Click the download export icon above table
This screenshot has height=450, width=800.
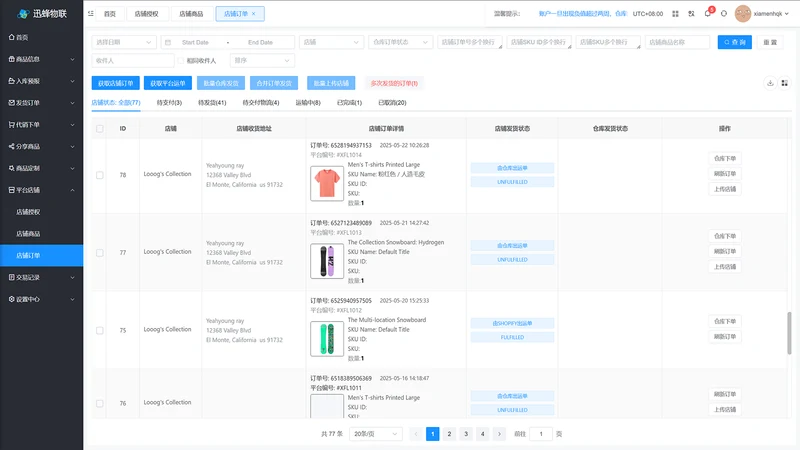(x=770, y=83)
